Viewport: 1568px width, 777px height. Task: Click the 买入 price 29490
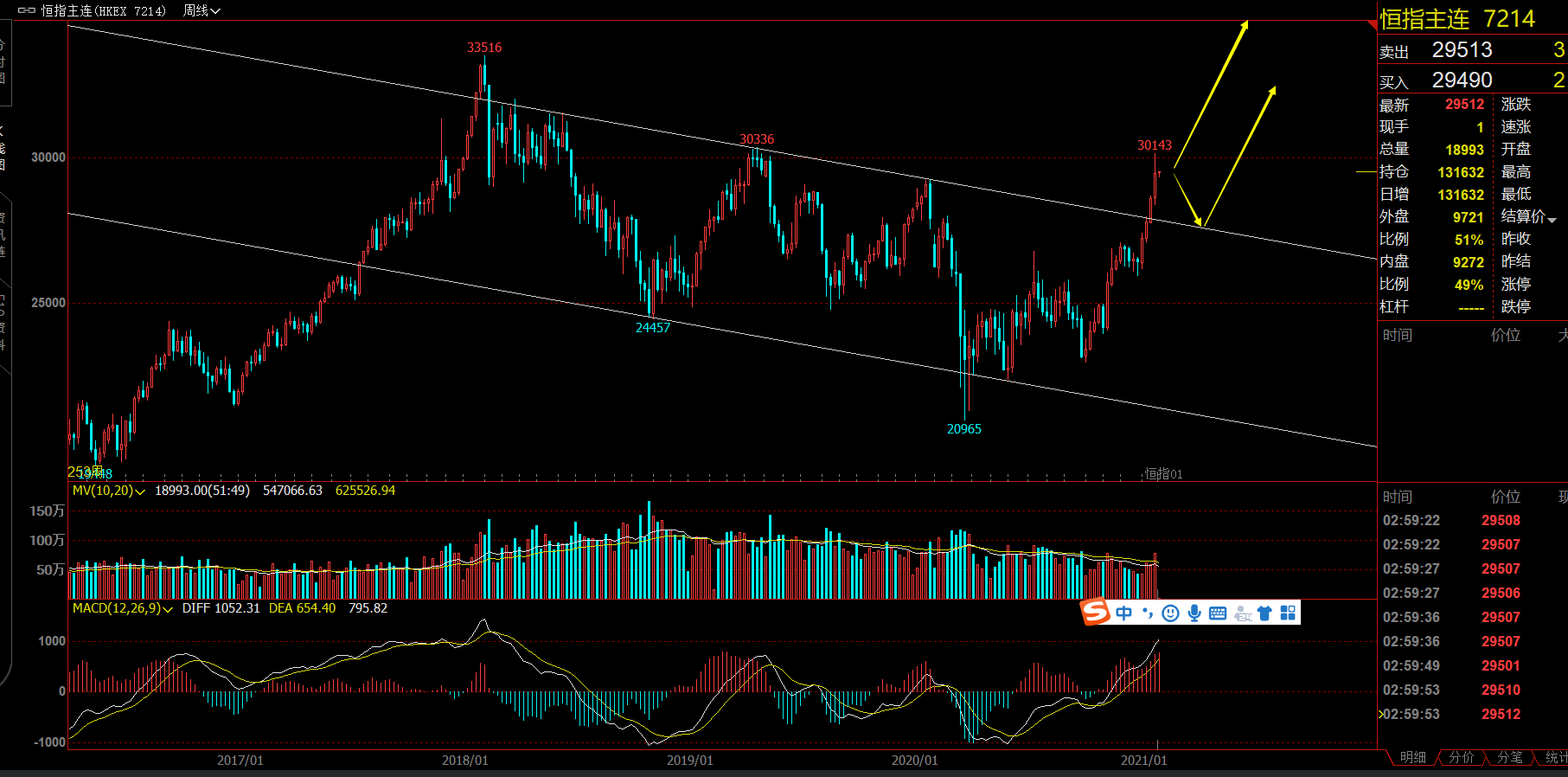1462,80
